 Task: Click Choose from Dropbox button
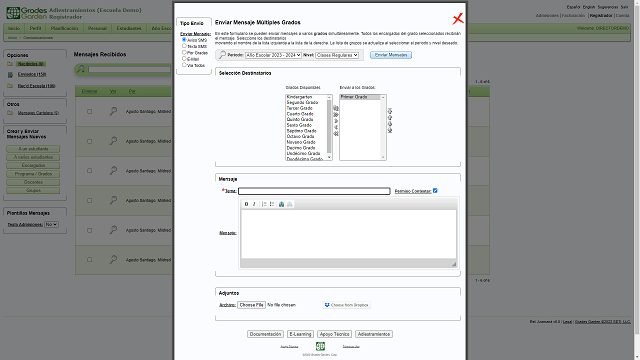tap(347, 305)
